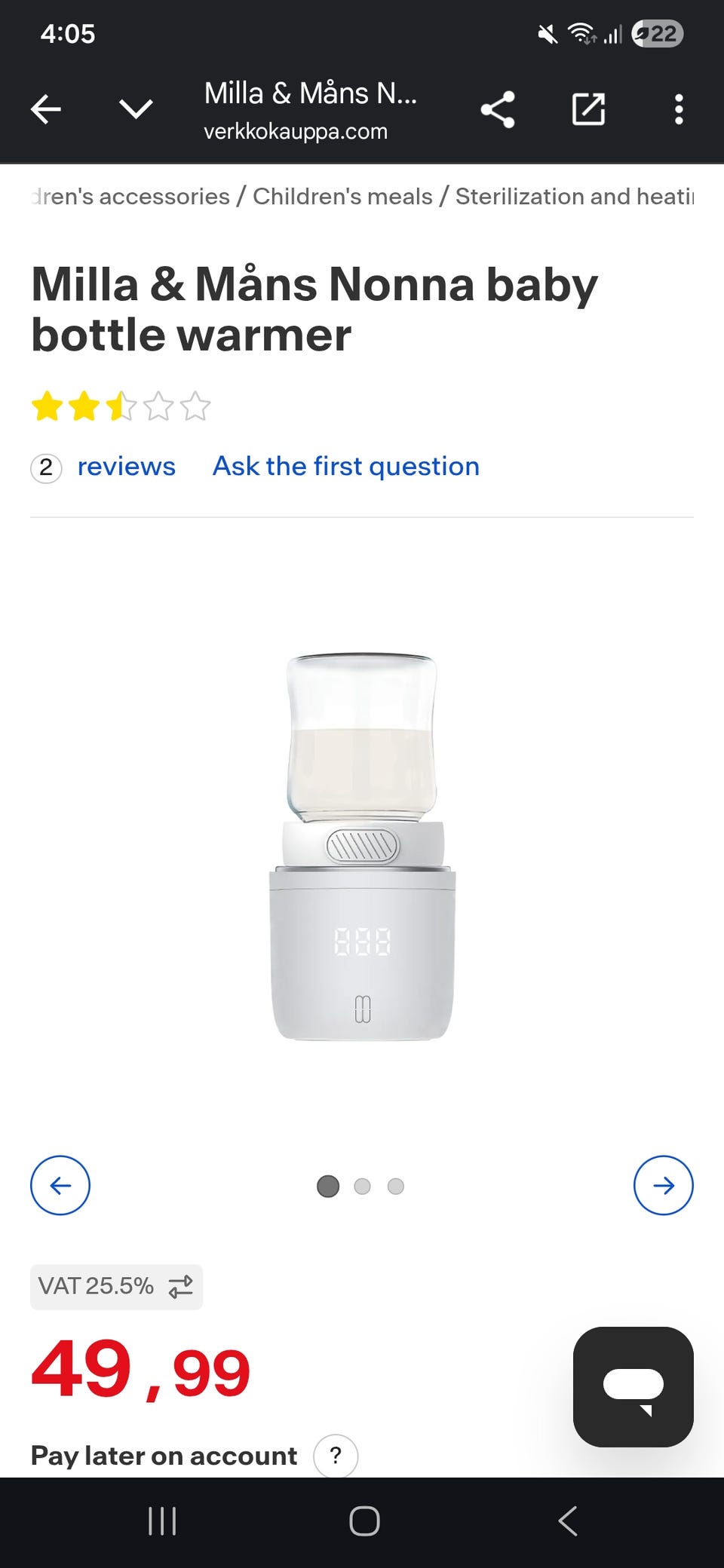Toggle VAT 25.5% price display

click(116, 1286)
